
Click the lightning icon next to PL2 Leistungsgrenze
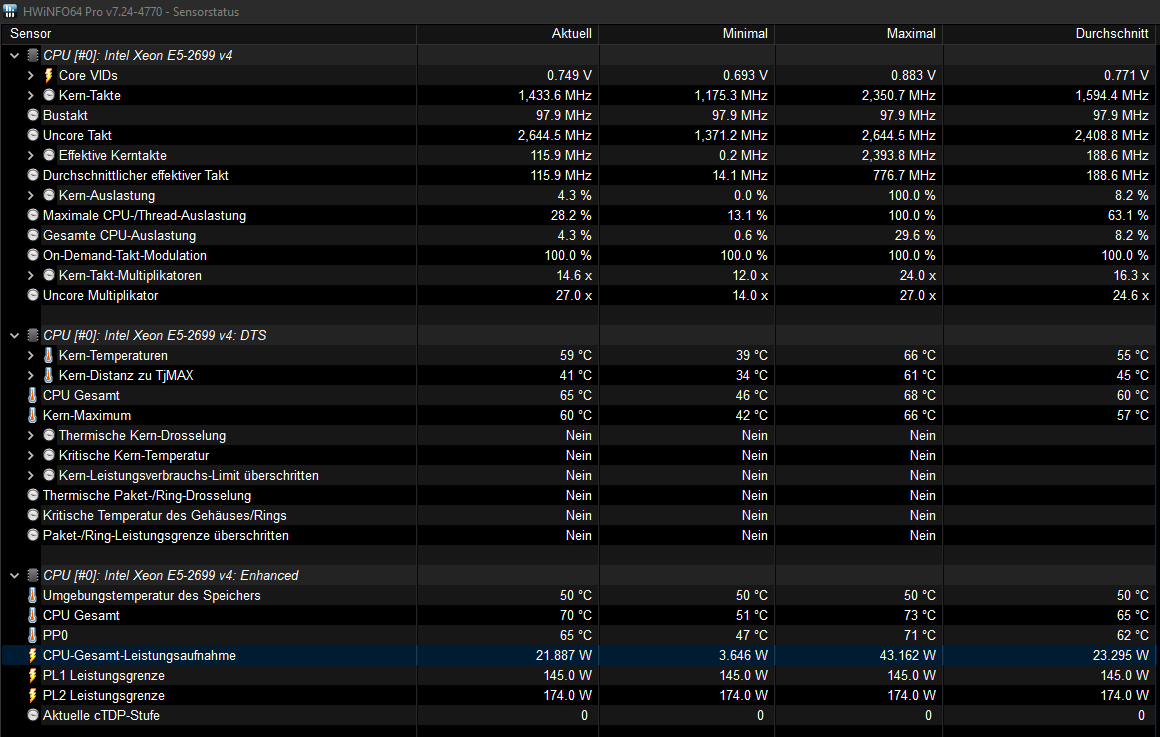pos(33,695)
